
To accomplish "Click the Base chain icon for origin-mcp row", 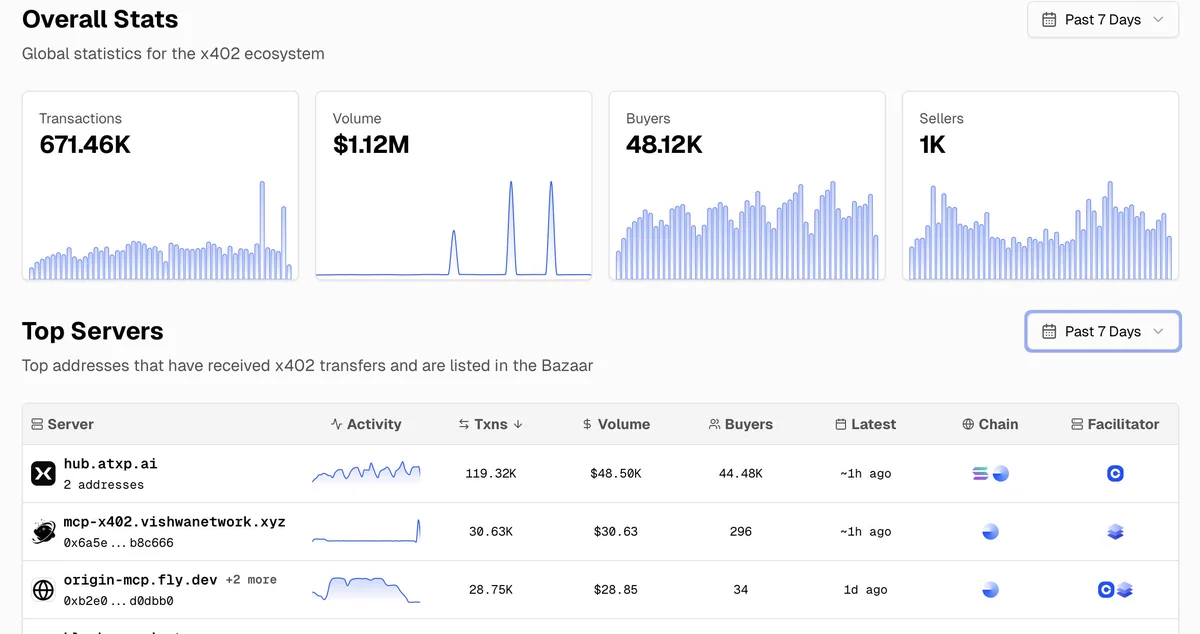I will [x=990, y=589].
